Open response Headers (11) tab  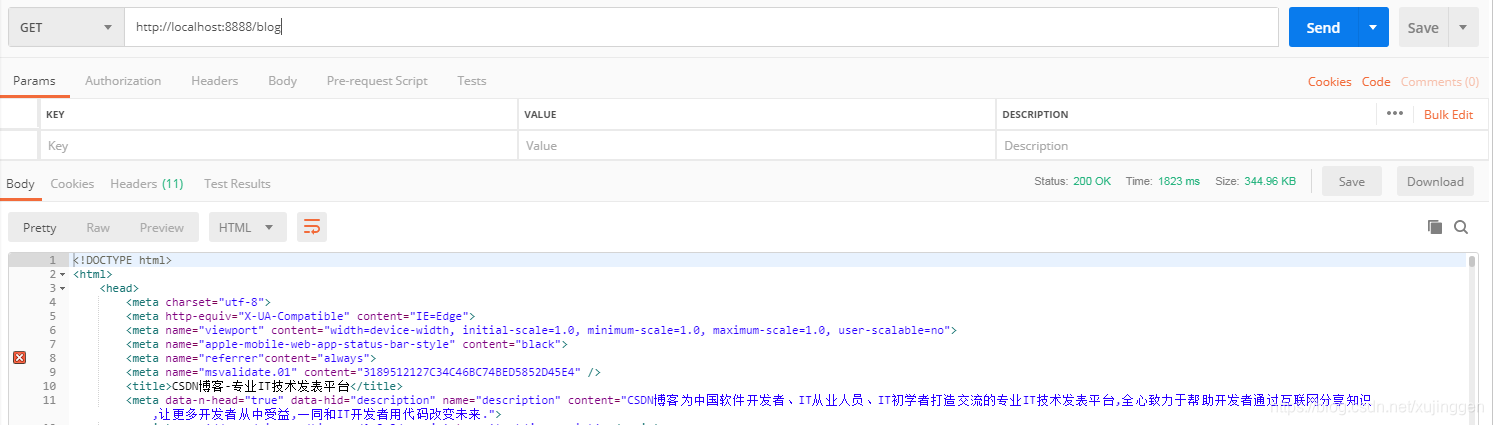coord(146,184)
